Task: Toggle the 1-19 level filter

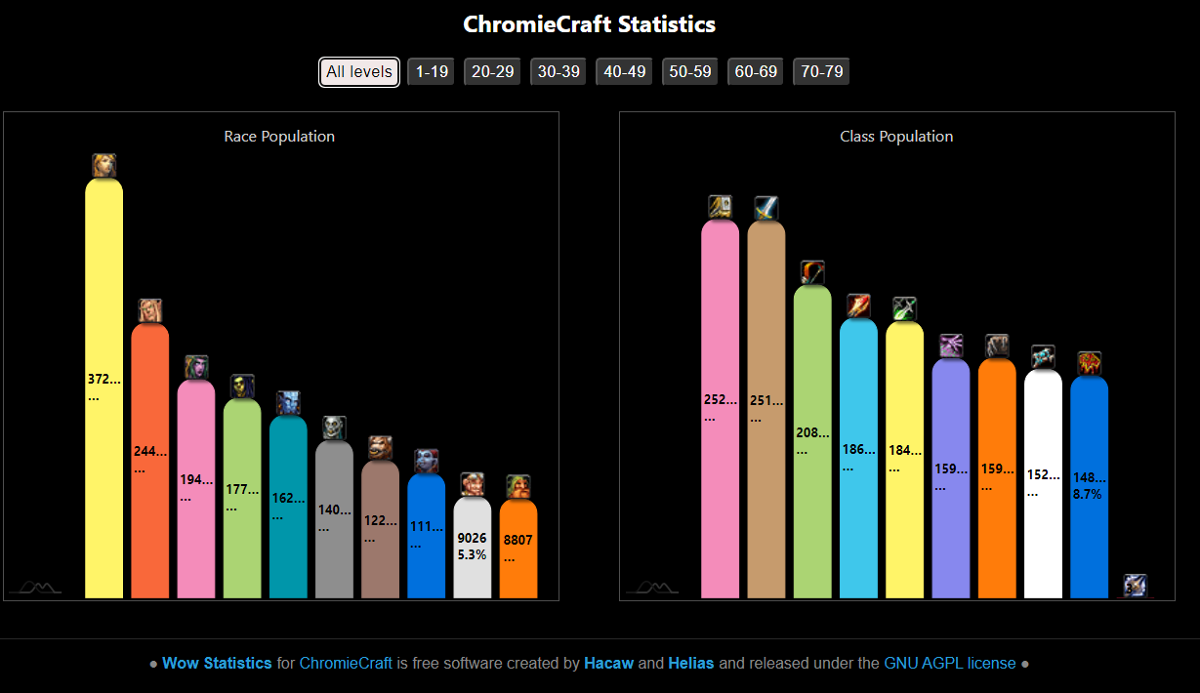Action: point(430,71)
